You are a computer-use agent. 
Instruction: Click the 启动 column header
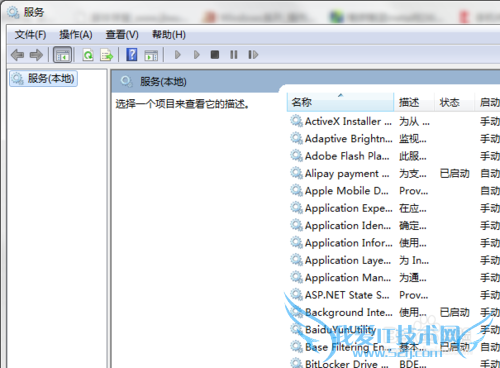pyautogui.click(x=487, y=102)
